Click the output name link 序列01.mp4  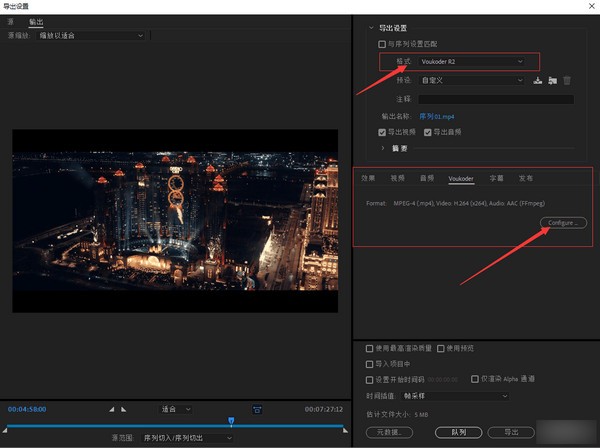click(x=438, y=116)
